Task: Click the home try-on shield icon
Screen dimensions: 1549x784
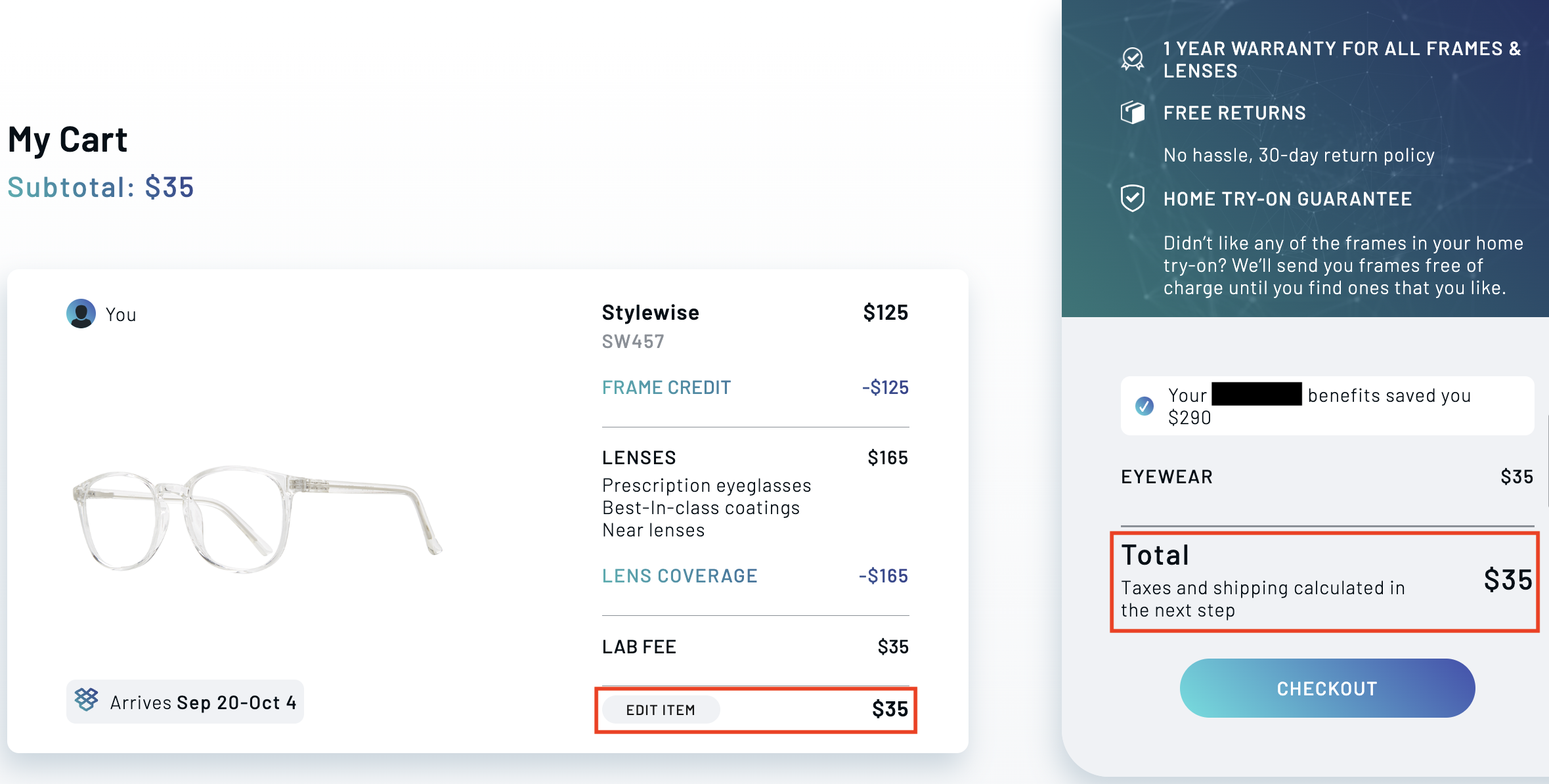Action: point(1132,198)
